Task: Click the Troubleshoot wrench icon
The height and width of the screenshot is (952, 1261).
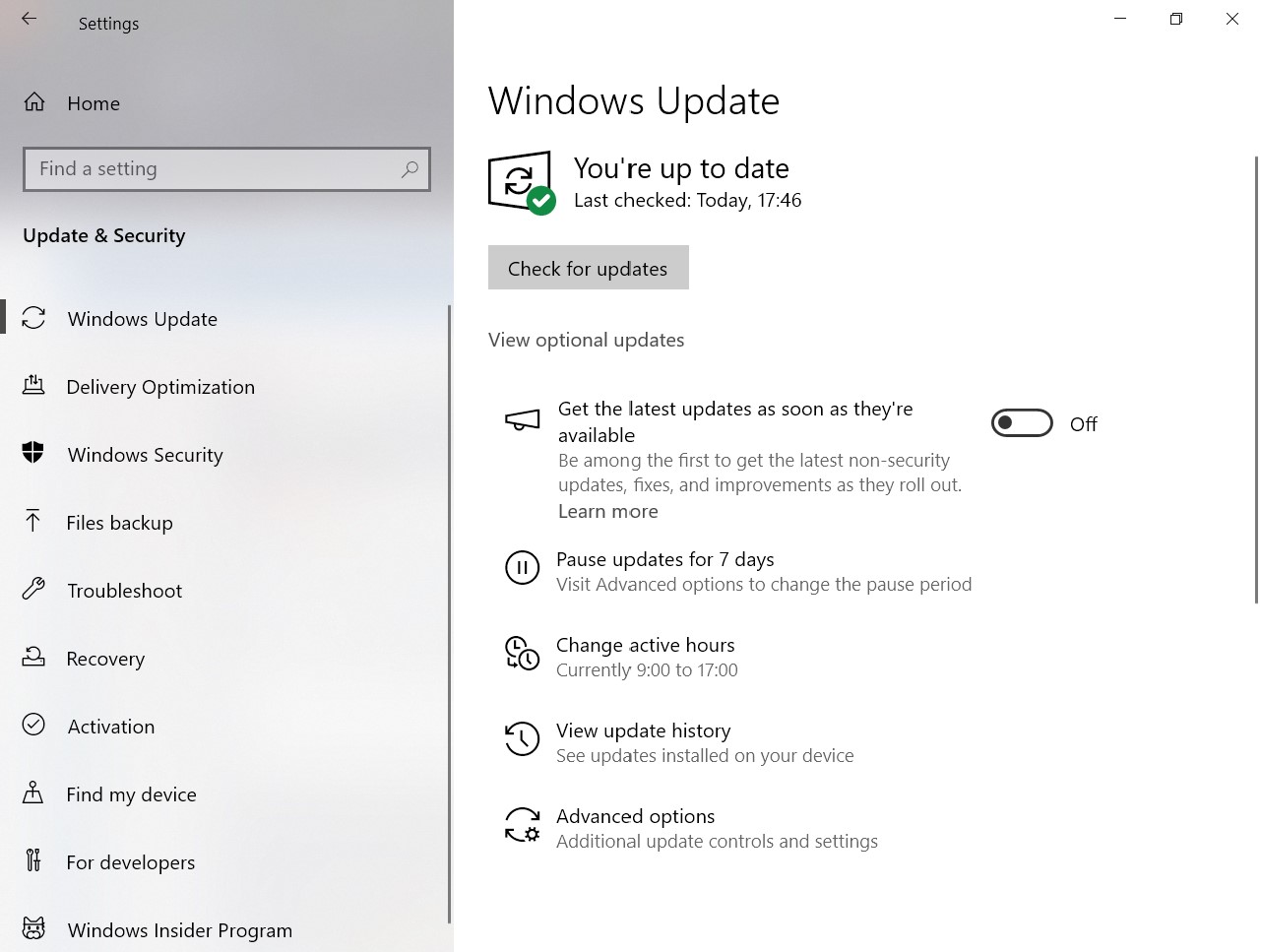Action: pyautogui.click(x=33, y=590)
